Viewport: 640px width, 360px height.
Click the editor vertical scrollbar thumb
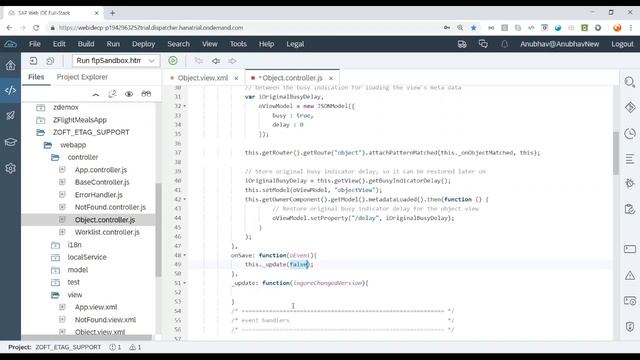pos(616,153)
